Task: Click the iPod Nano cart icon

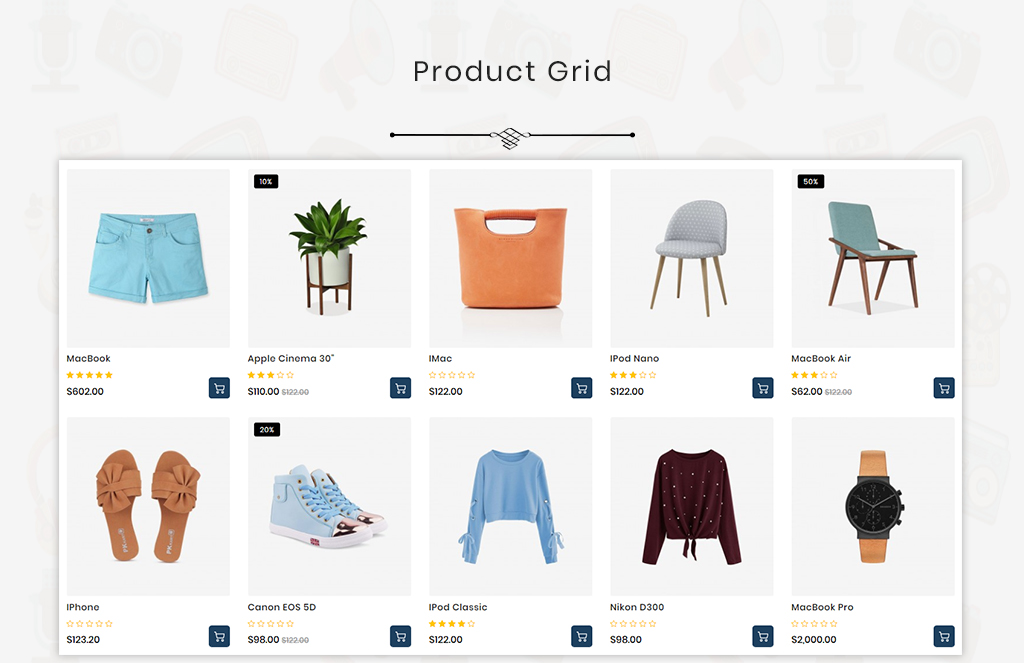Action: [x=763, y=388]
